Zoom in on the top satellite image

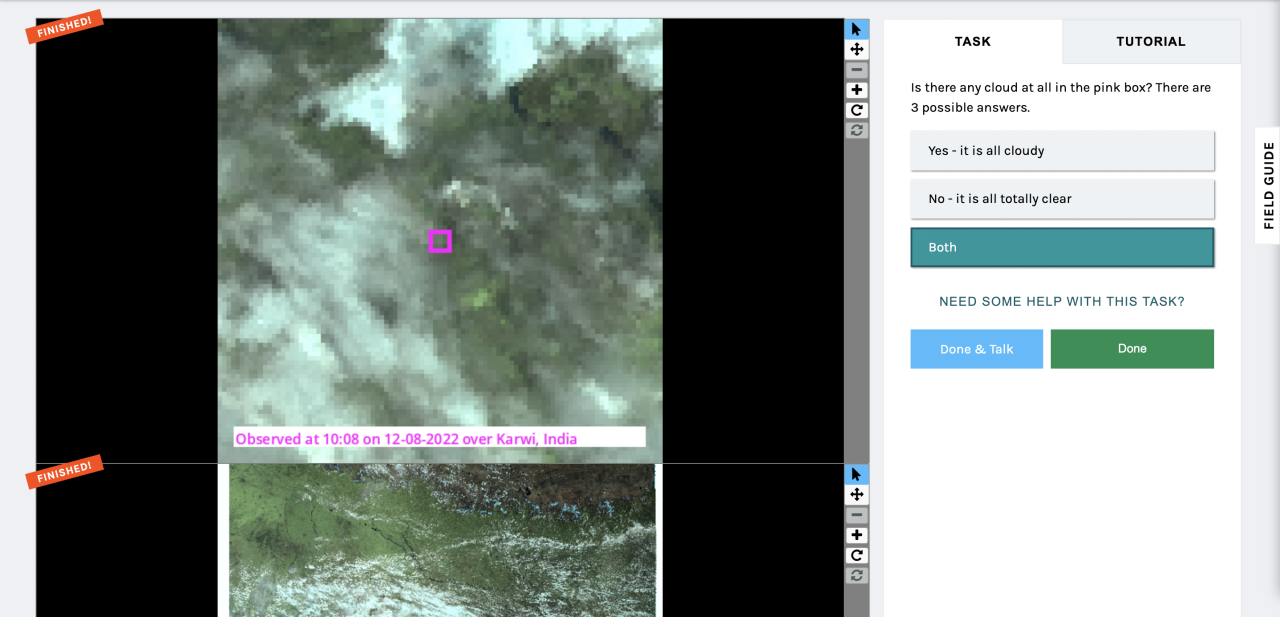point(857,90)
